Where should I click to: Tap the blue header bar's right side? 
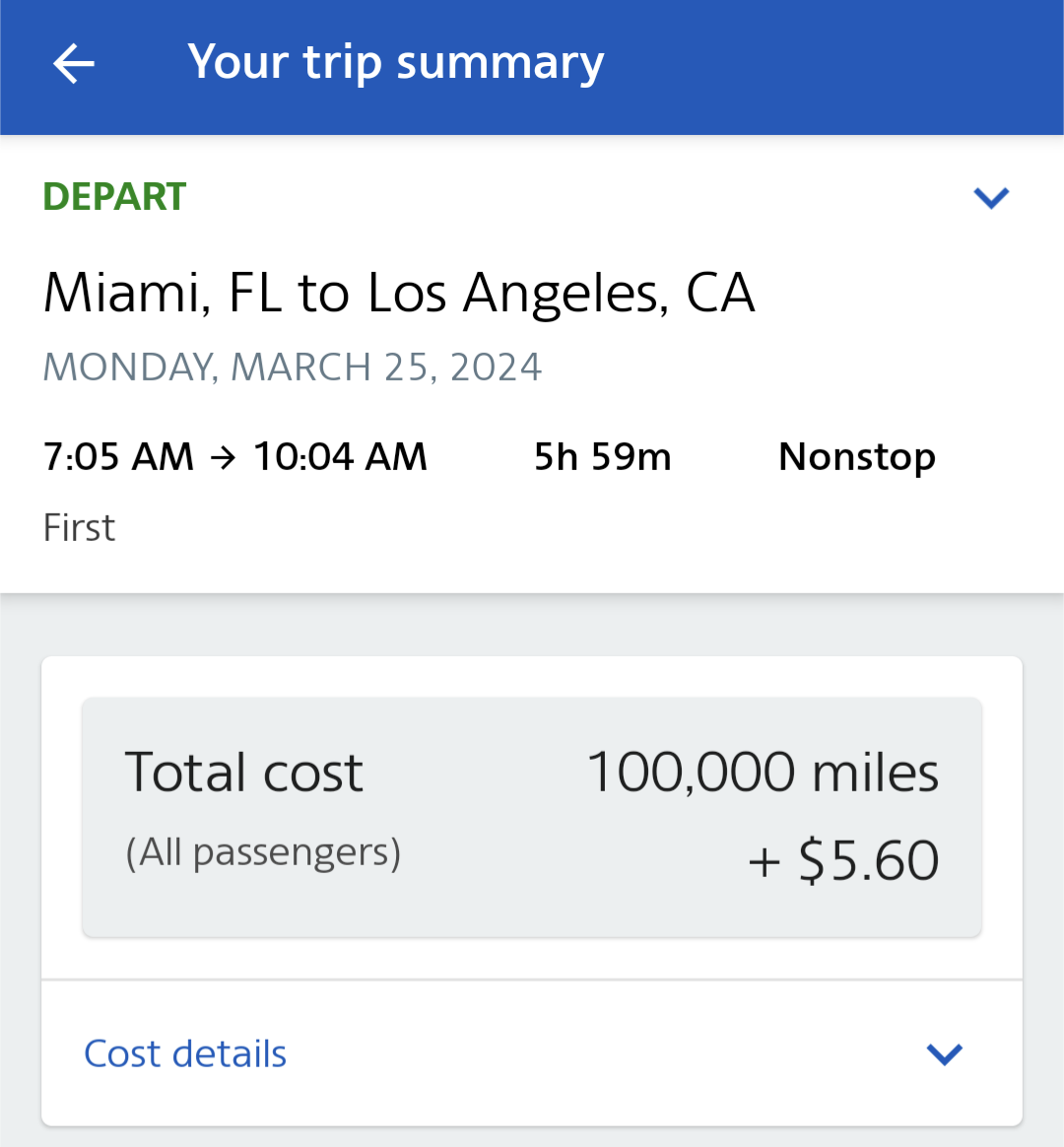[x=887, y=65]
